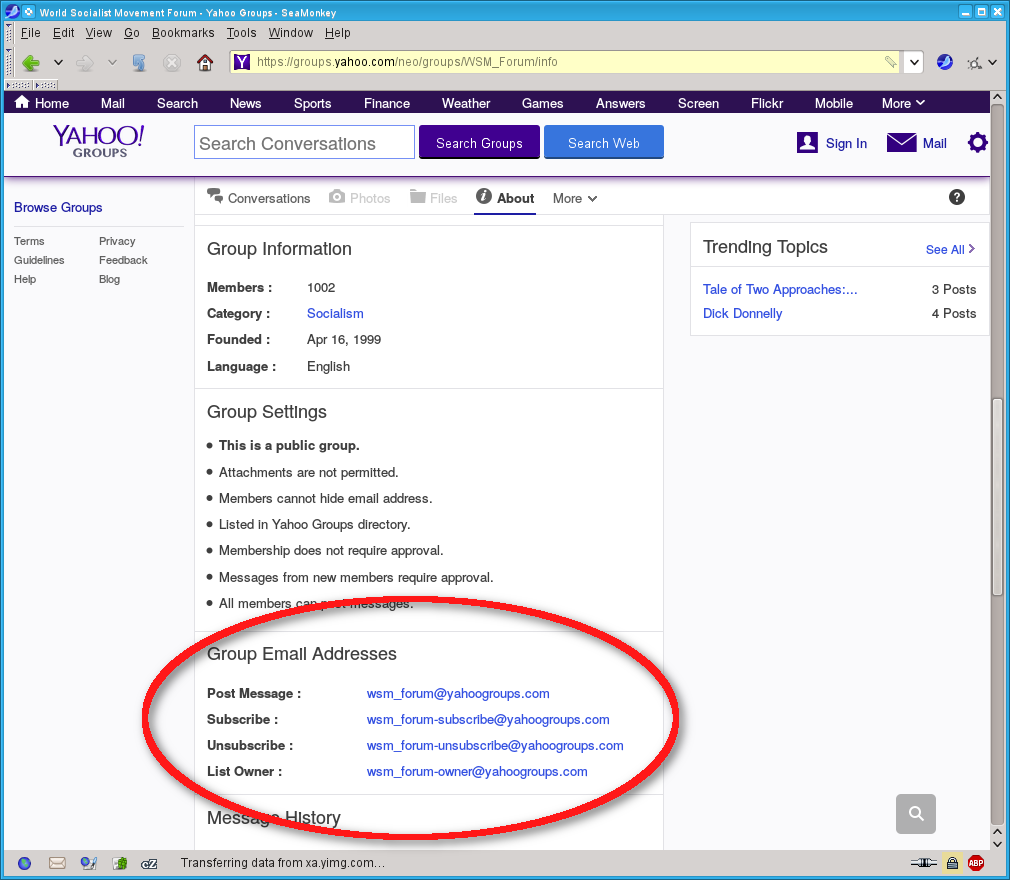Click the Search Groups button

(479, 142)
